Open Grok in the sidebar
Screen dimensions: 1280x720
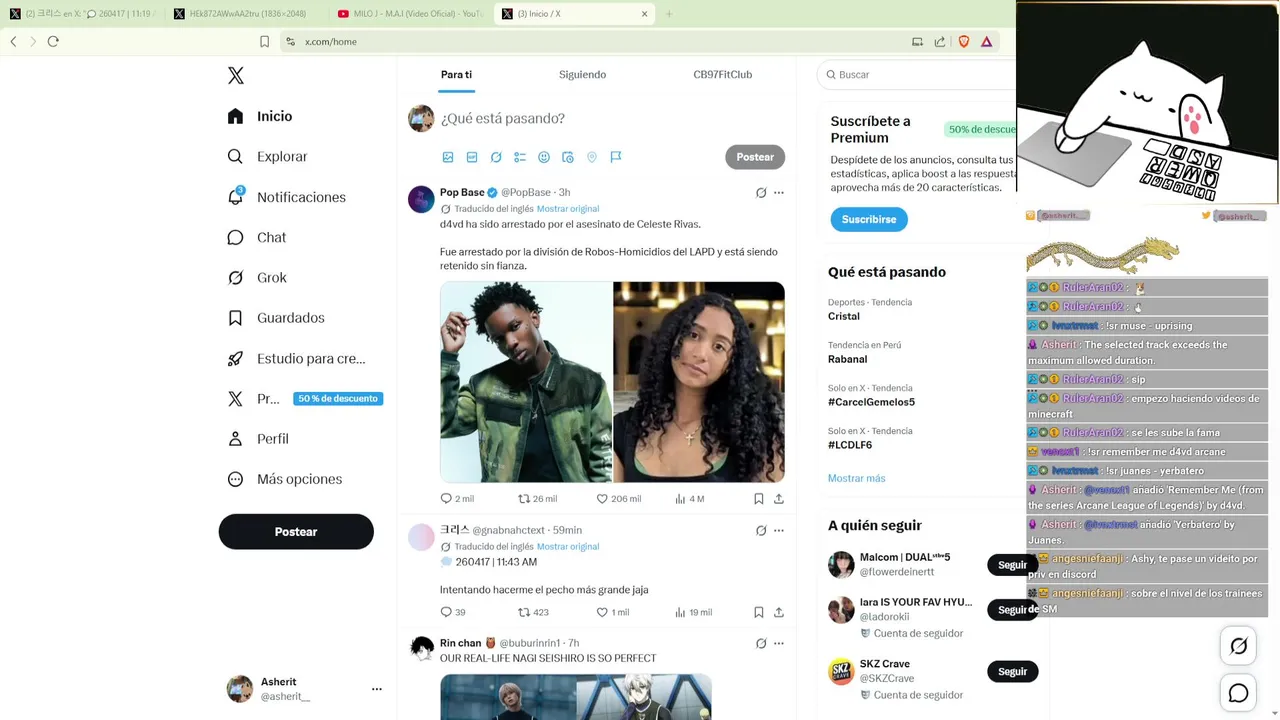click(256, 277)
